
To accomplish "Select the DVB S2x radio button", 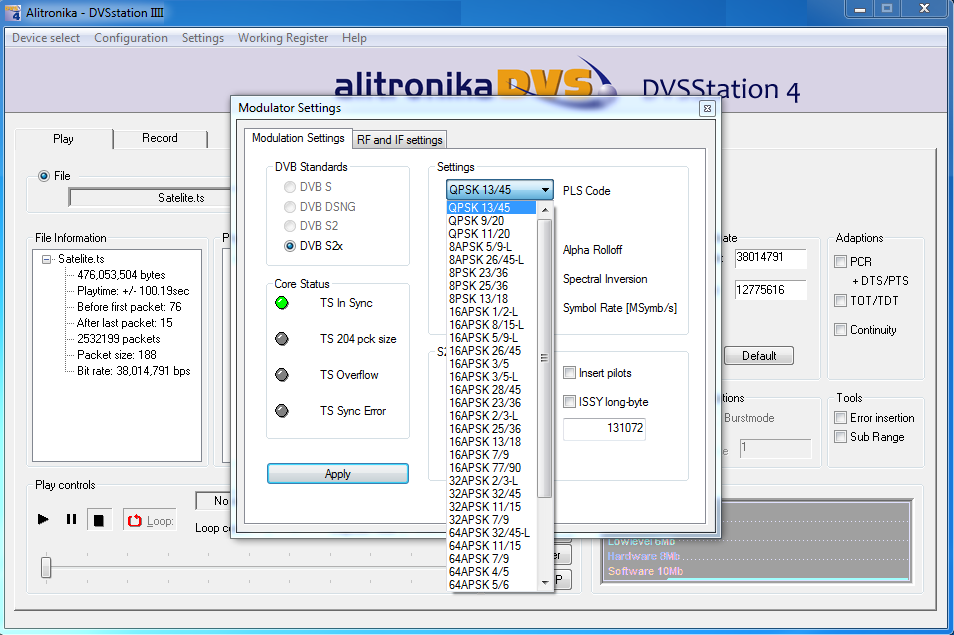I will point(290,245).
